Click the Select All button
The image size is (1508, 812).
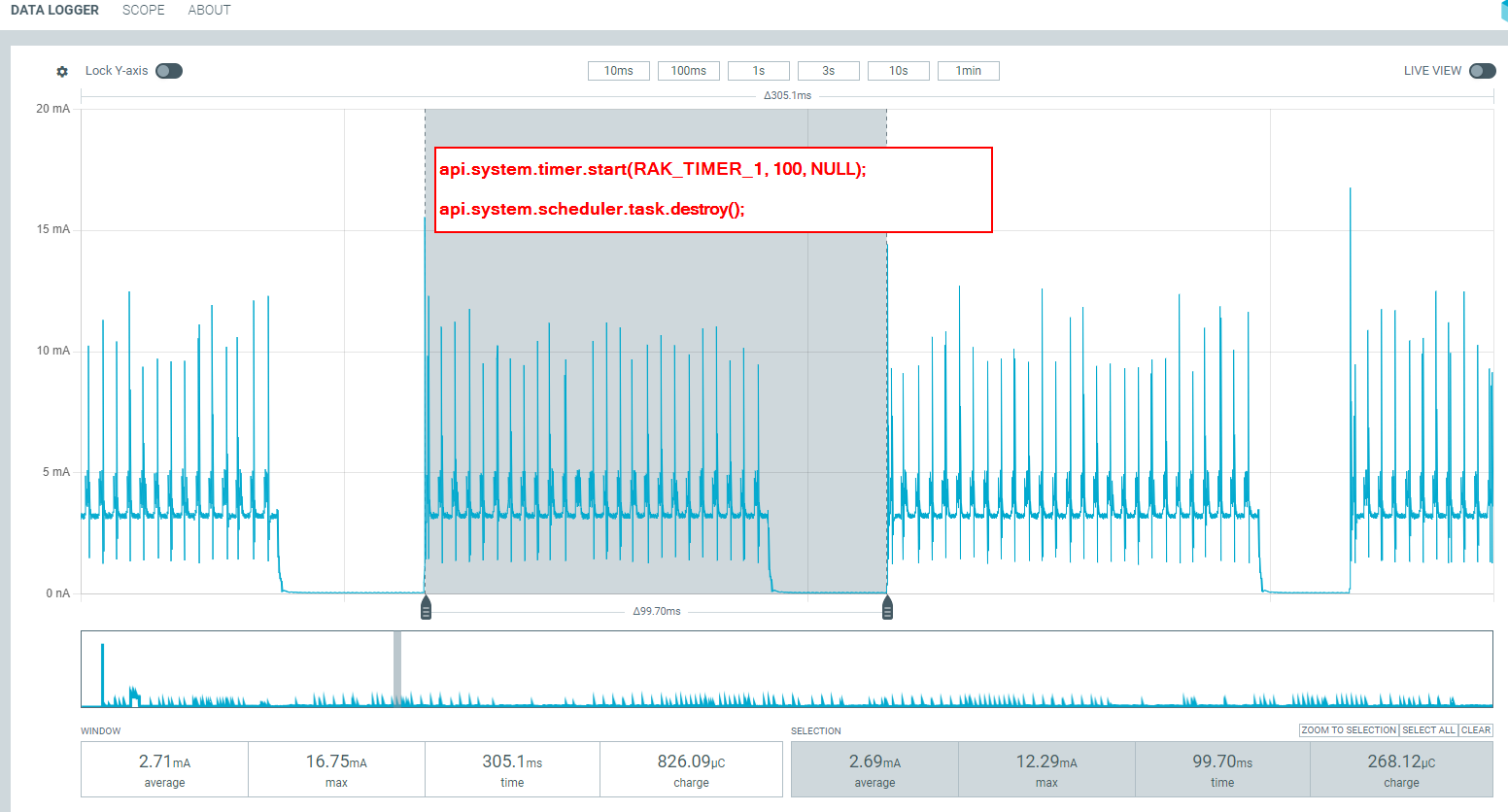(1428, 730)
